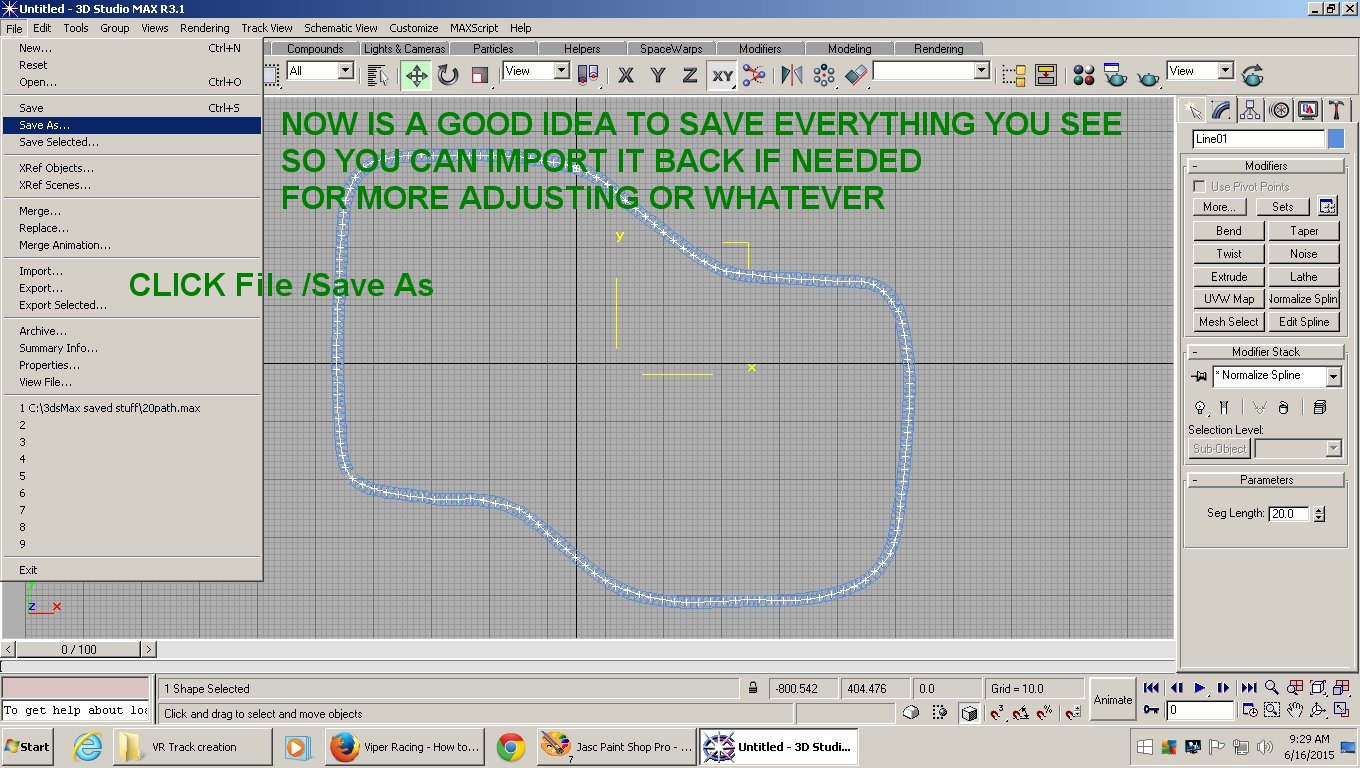The height and width of the screenshot is (768, 1360).
Task: Open the Rendering menu
Action: [x=205, y=28]
